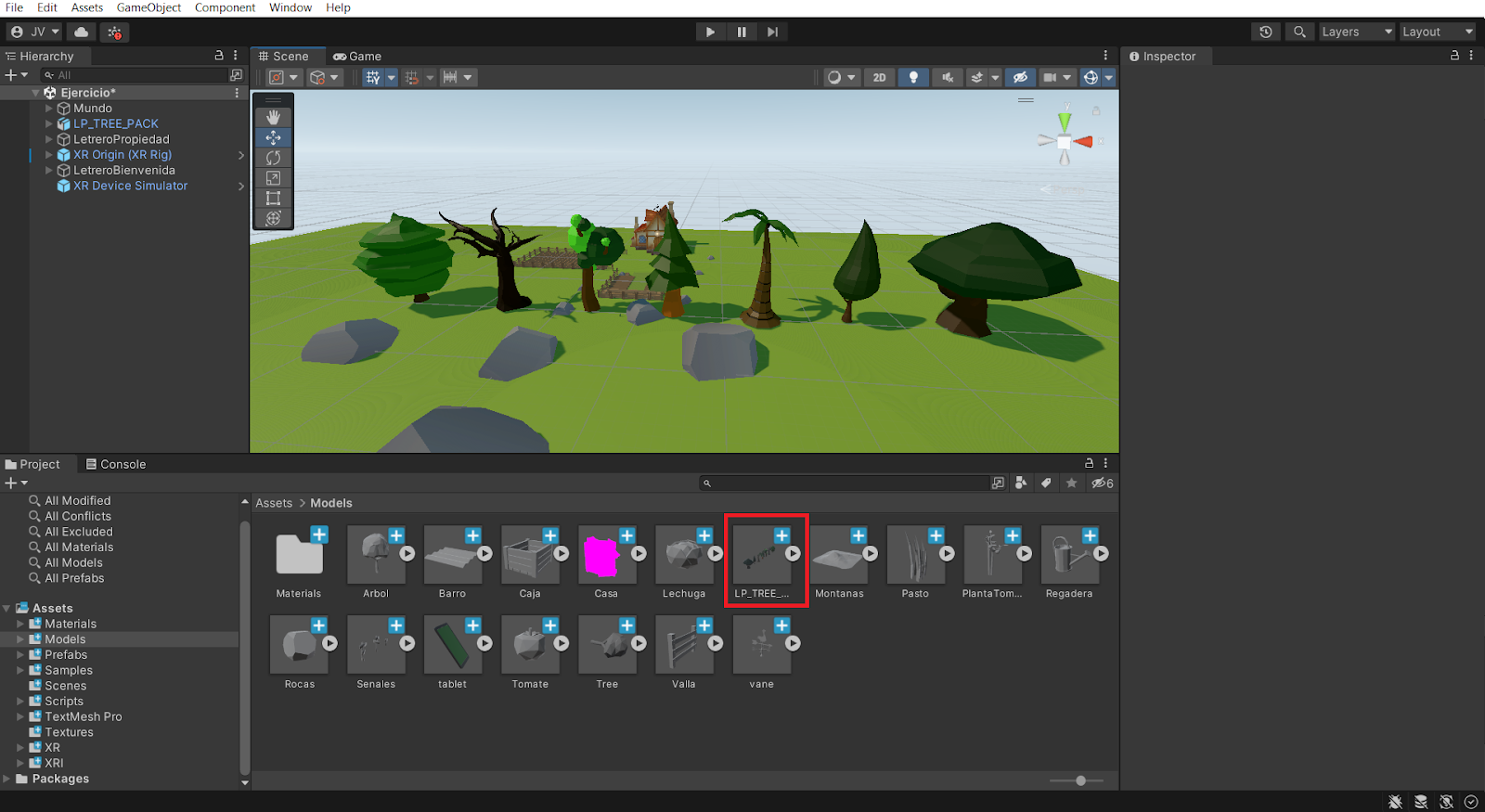The image size is (1485, 812).
Task: Select the combined Transform tool
Action: click(x=273, y=219)
